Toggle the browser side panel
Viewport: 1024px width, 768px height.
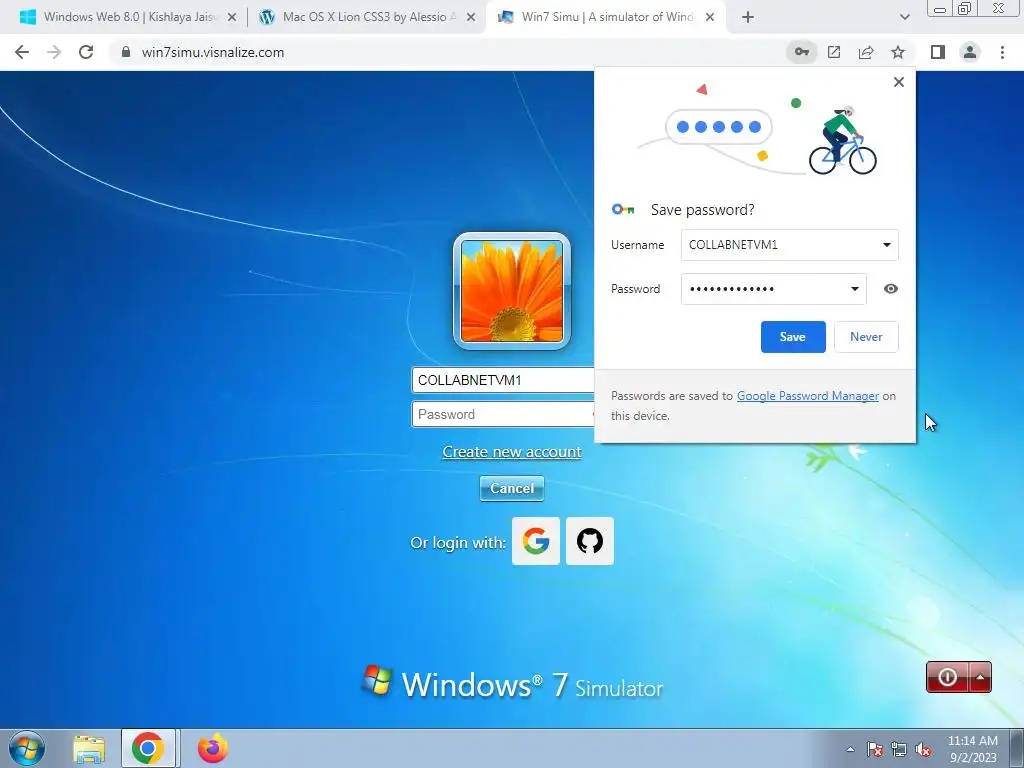[x=938, y=52]
